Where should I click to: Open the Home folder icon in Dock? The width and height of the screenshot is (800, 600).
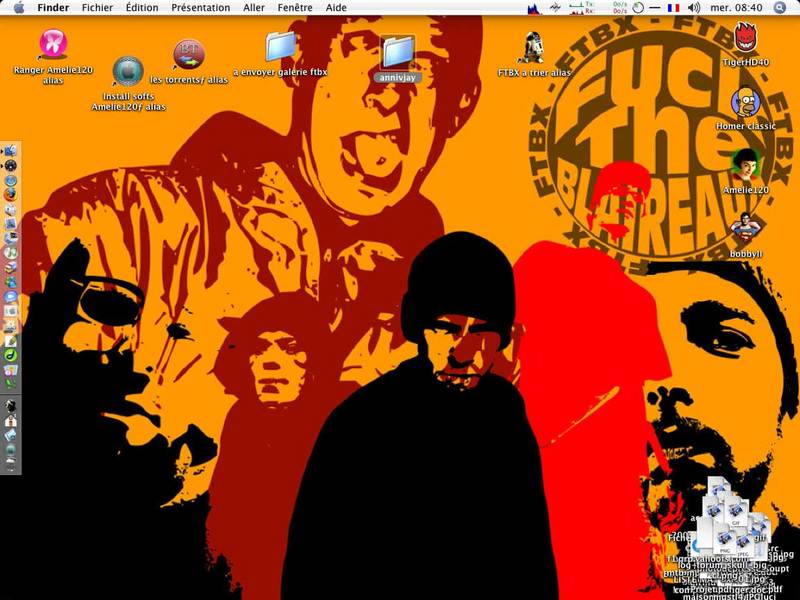[x=11, y=421]
